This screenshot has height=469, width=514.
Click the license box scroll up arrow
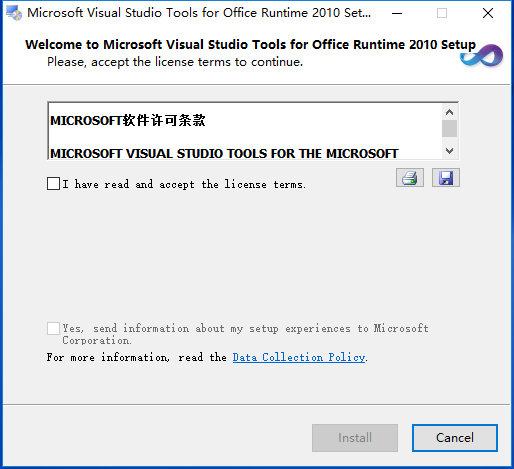click(x=449, y=112)
